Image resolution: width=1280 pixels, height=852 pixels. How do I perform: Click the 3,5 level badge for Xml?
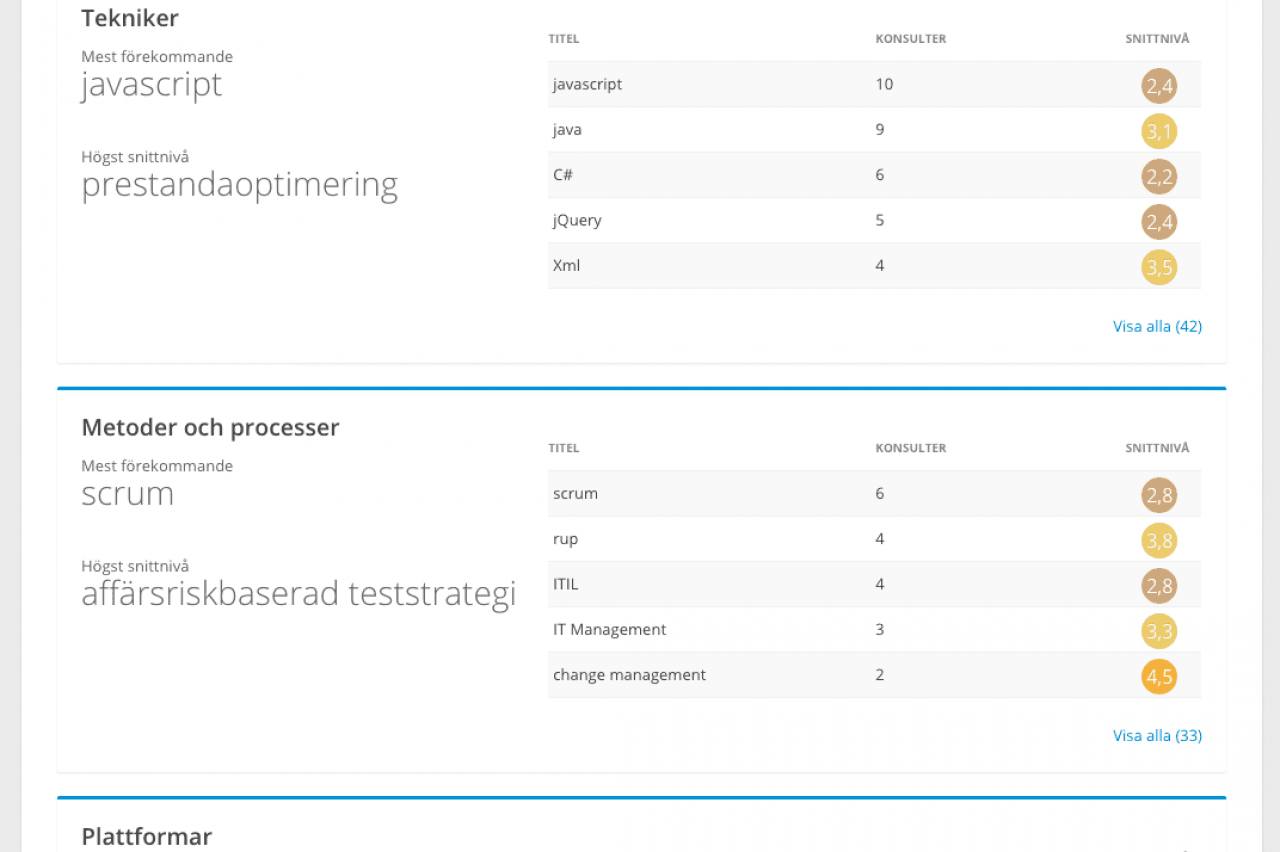click(1159, 267)
